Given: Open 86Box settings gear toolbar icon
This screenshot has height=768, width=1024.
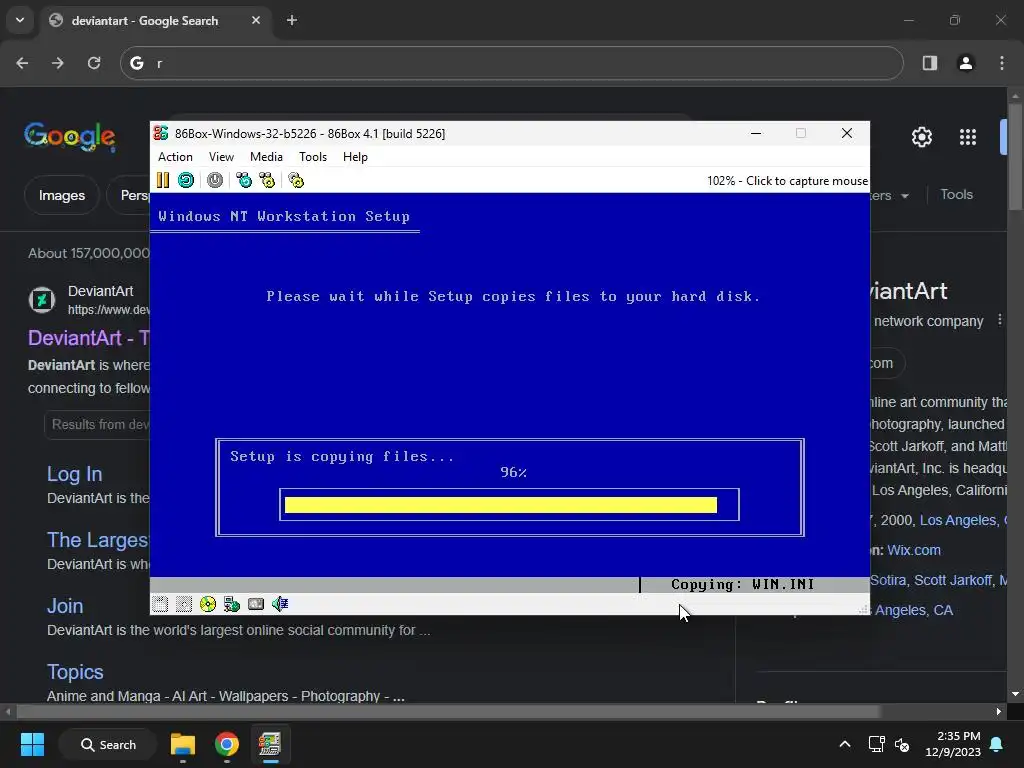Looking at the screenshot, I should coord(296,180).
